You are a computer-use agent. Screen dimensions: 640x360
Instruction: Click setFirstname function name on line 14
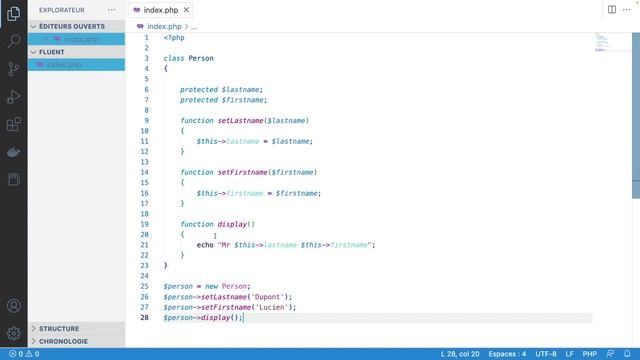[x=242, y=172]
